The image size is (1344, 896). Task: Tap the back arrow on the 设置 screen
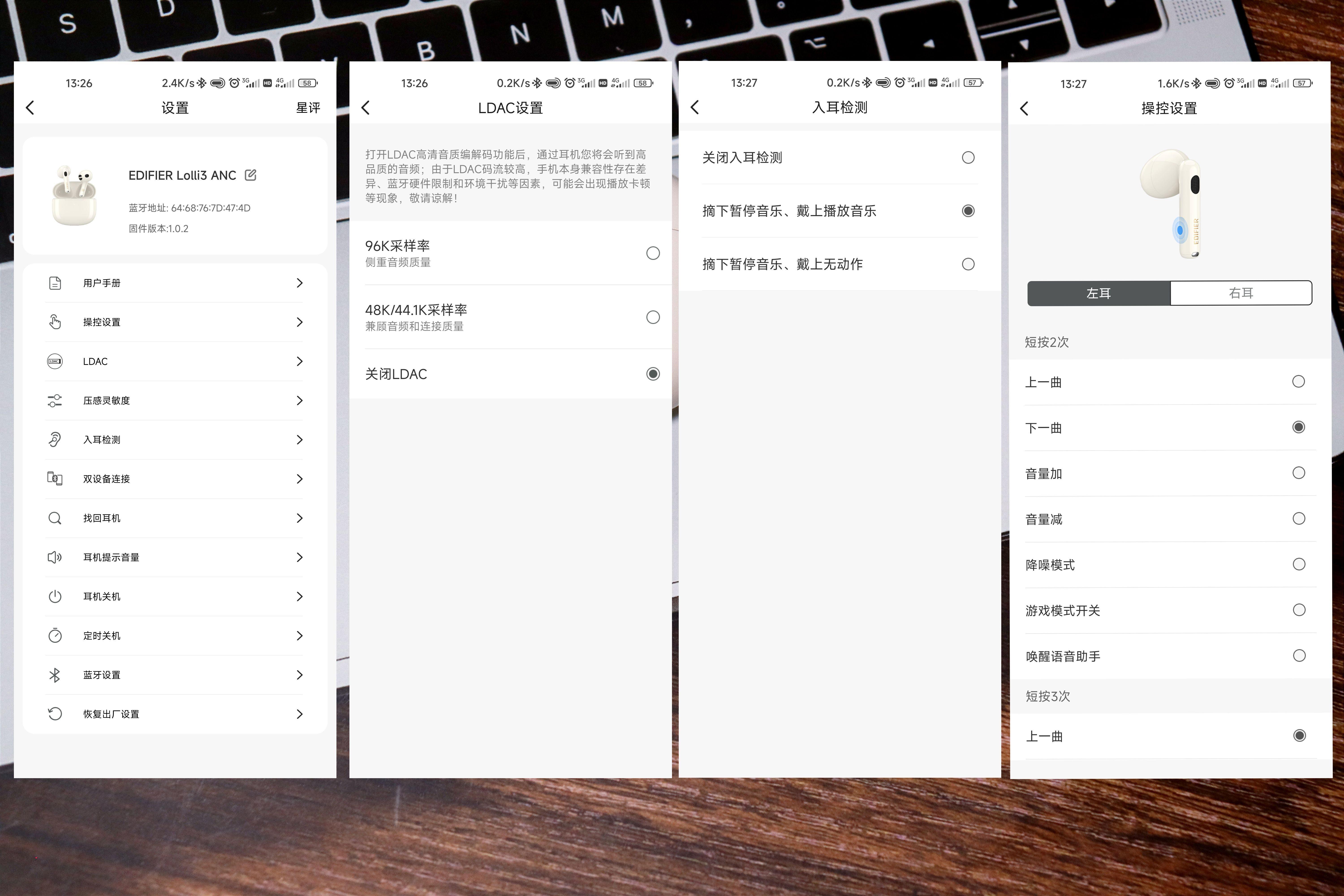click(30, 108)
